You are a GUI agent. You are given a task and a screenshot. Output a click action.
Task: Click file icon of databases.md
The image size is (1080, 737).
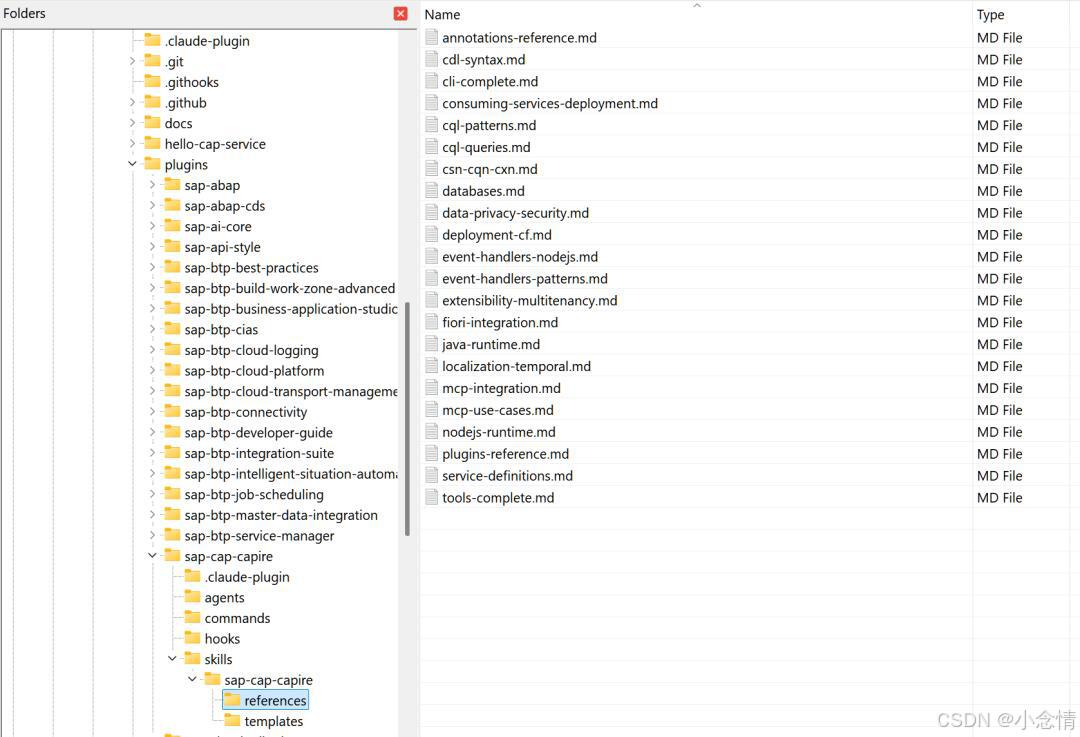coord(431,191)
